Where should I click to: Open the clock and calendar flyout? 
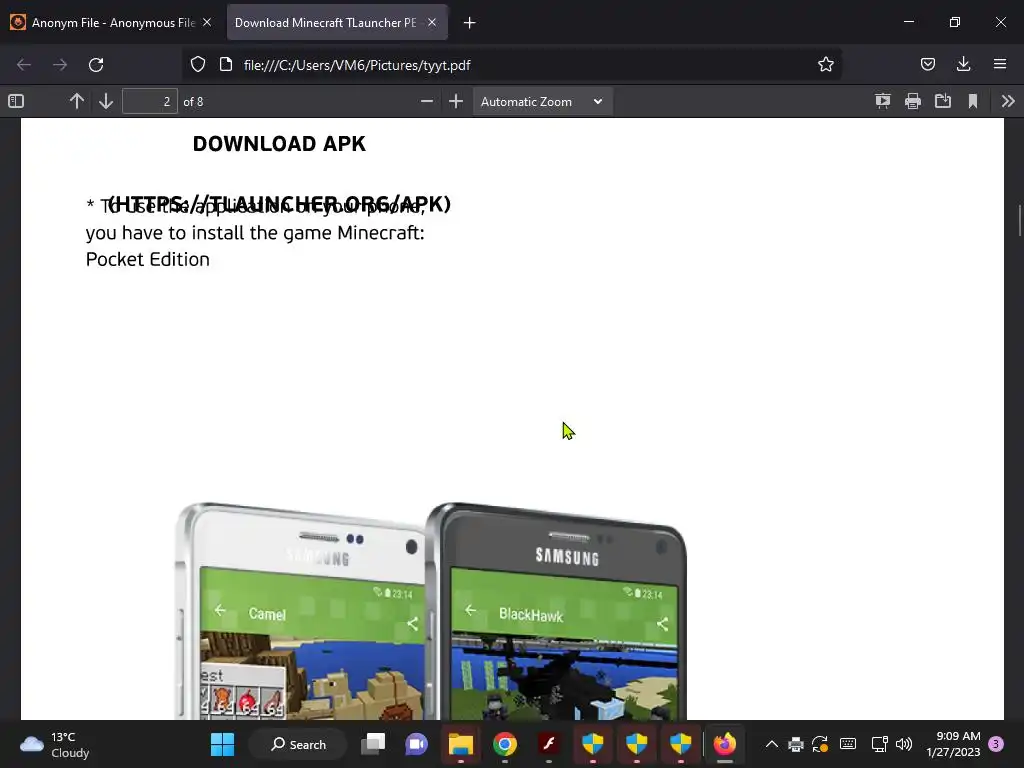[x=953, y=744]
